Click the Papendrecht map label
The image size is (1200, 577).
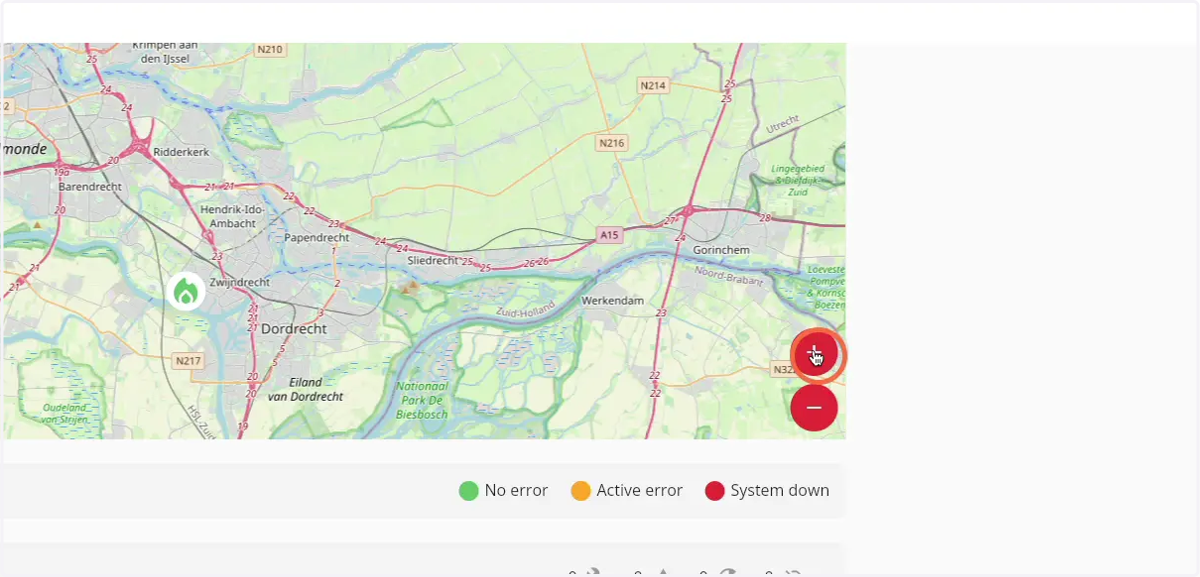click(317, 238)
